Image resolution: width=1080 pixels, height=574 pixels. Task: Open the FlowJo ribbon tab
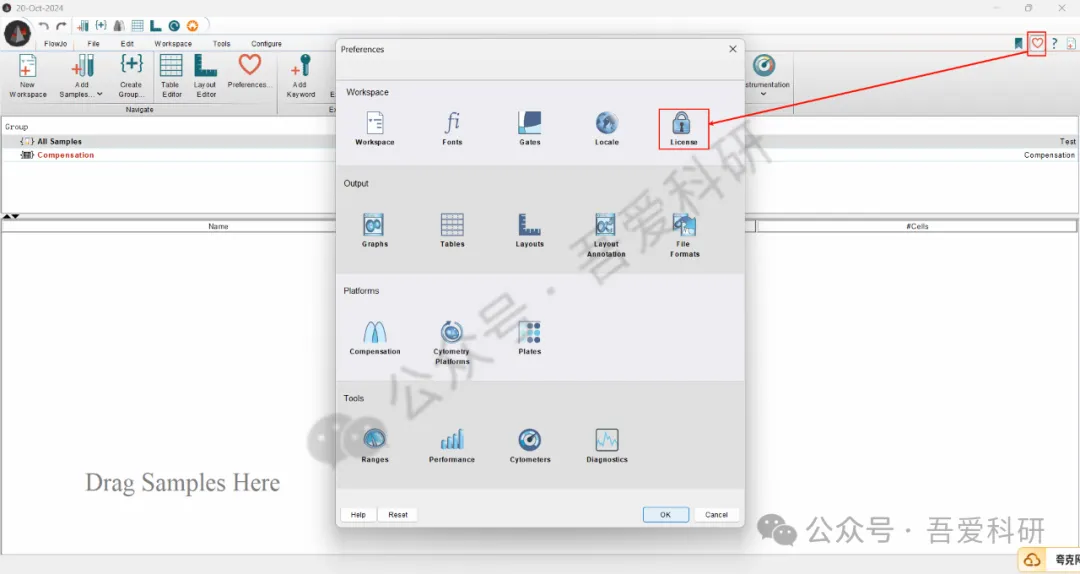[56, 43]
